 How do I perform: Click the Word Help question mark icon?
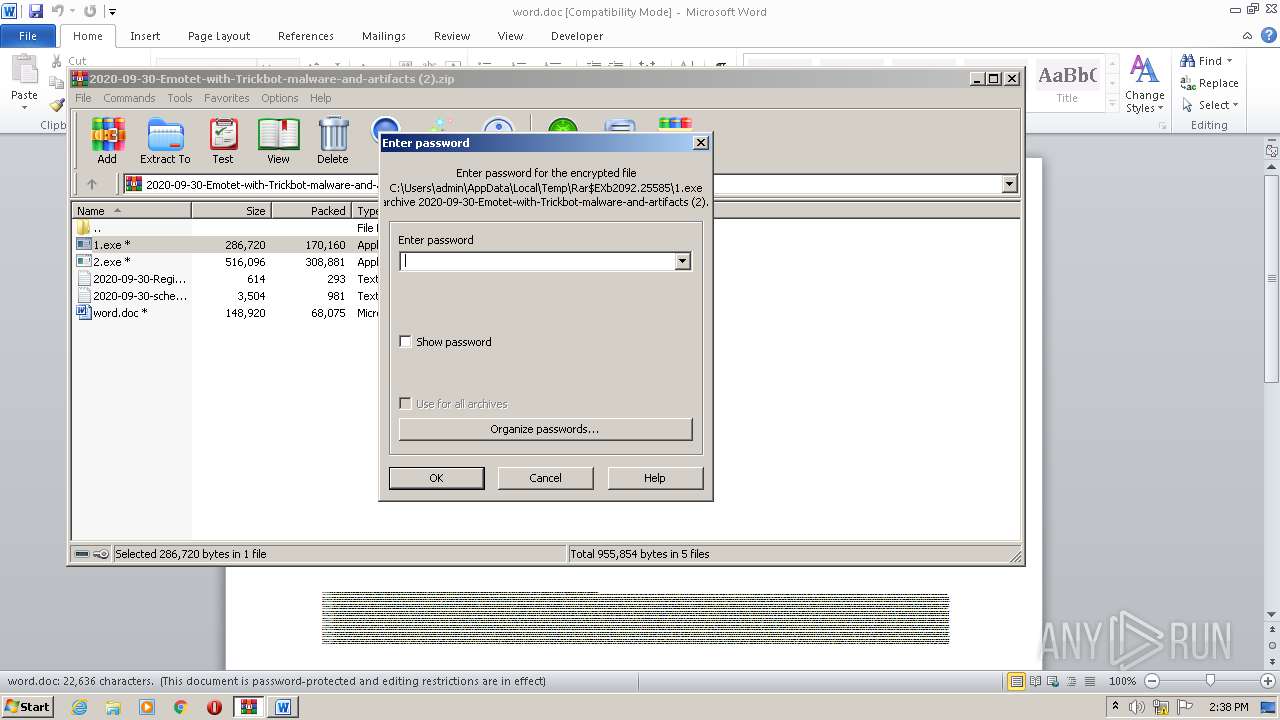(x=1269, y=35)
